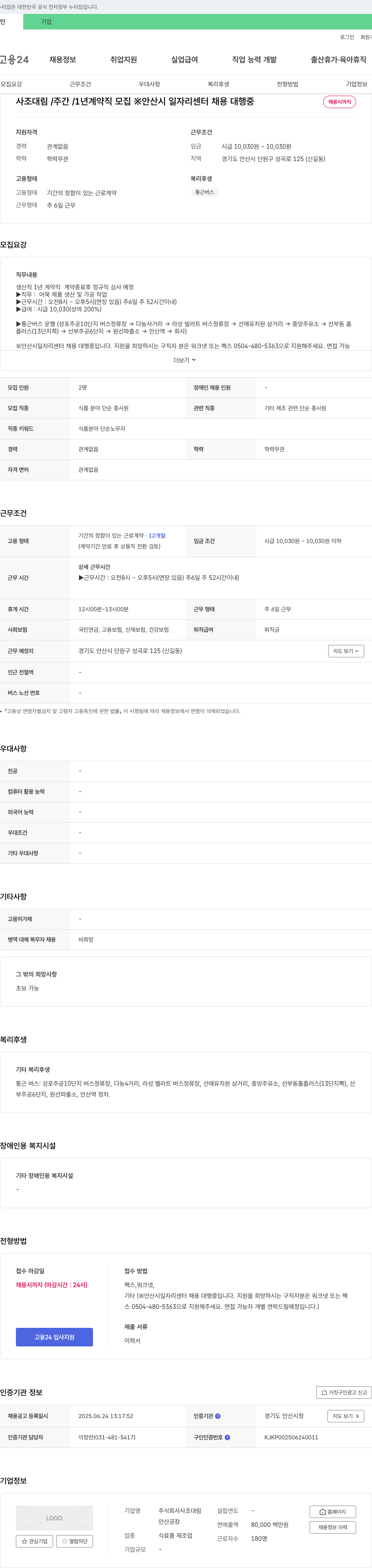
Task: Click the 거짓구인광고 신고 report button
Action: point(344,1392)
